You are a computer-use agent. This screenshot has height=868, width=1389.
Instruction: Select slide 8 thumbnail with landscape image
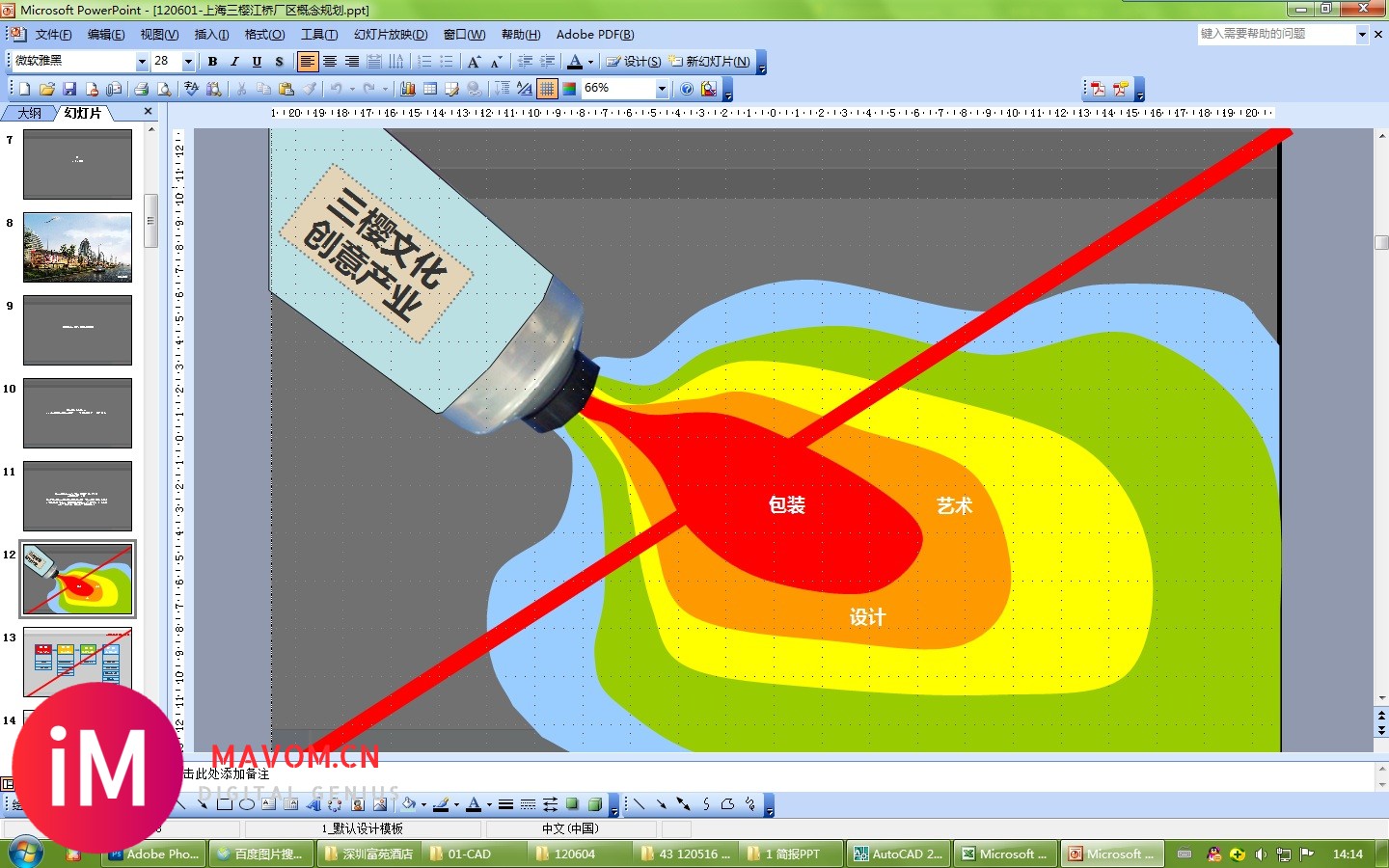[77, 248]
